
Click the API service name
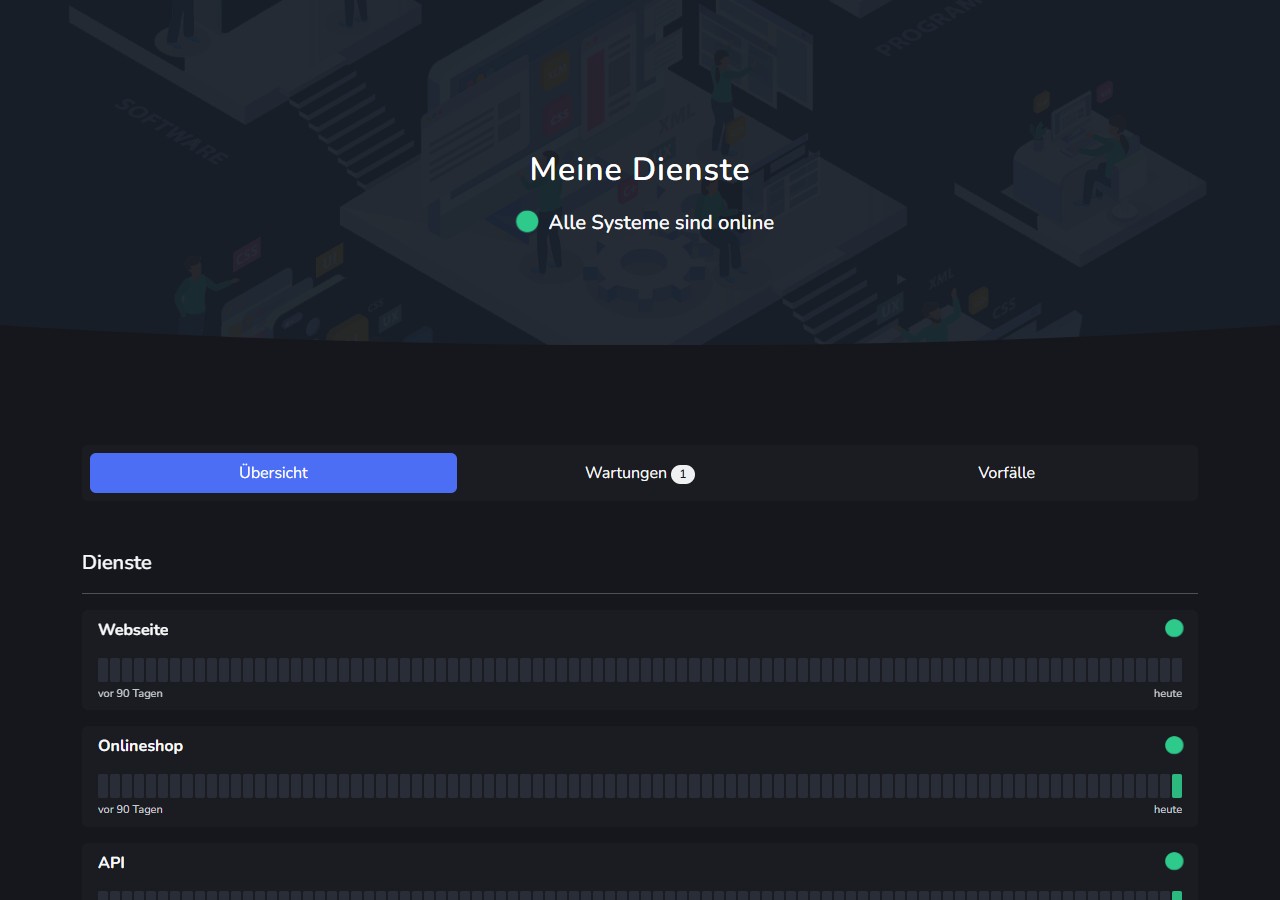pyautogui.click(x=111, y=862)
